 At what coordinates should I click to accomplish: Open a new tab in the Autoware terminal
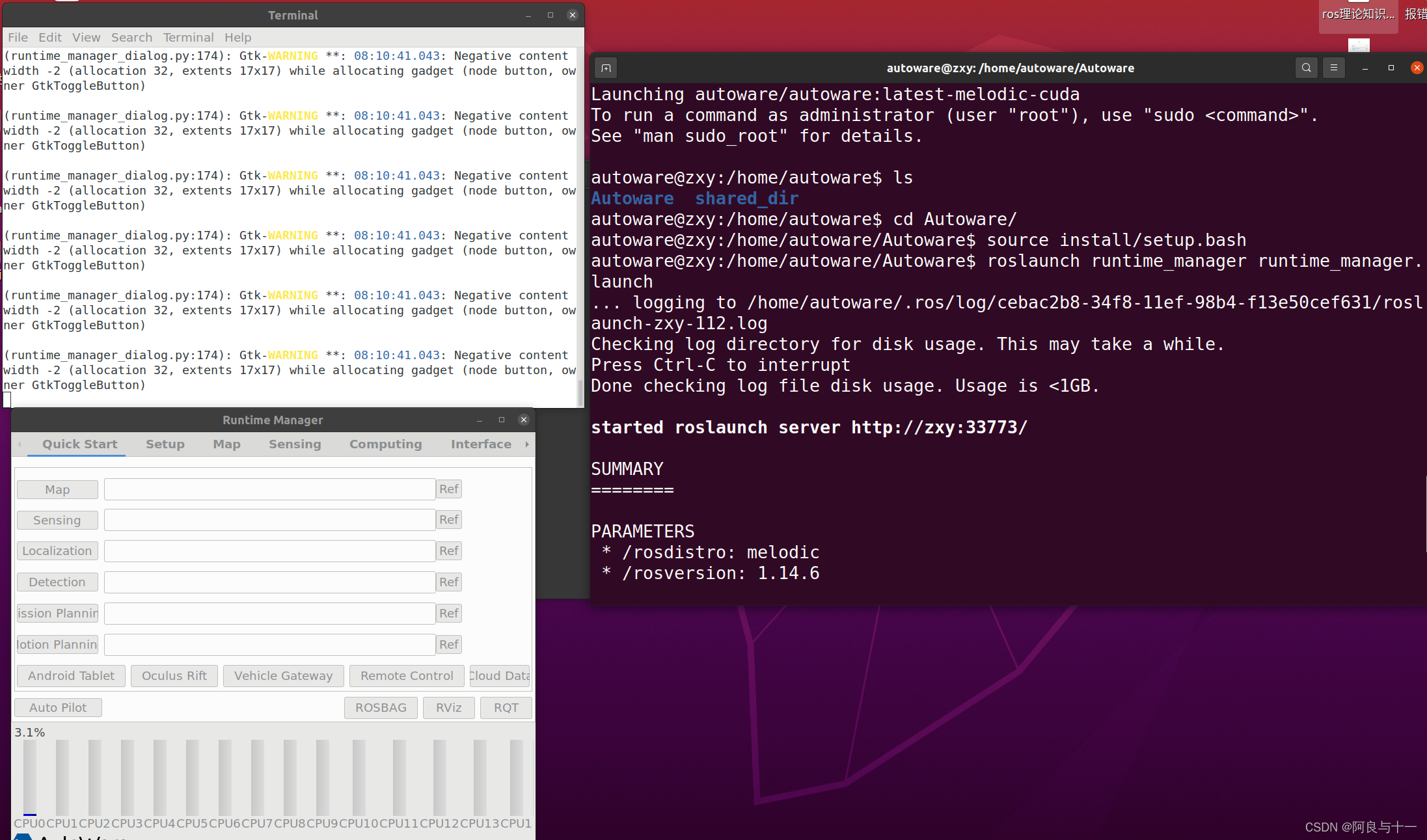click(605, 68)
